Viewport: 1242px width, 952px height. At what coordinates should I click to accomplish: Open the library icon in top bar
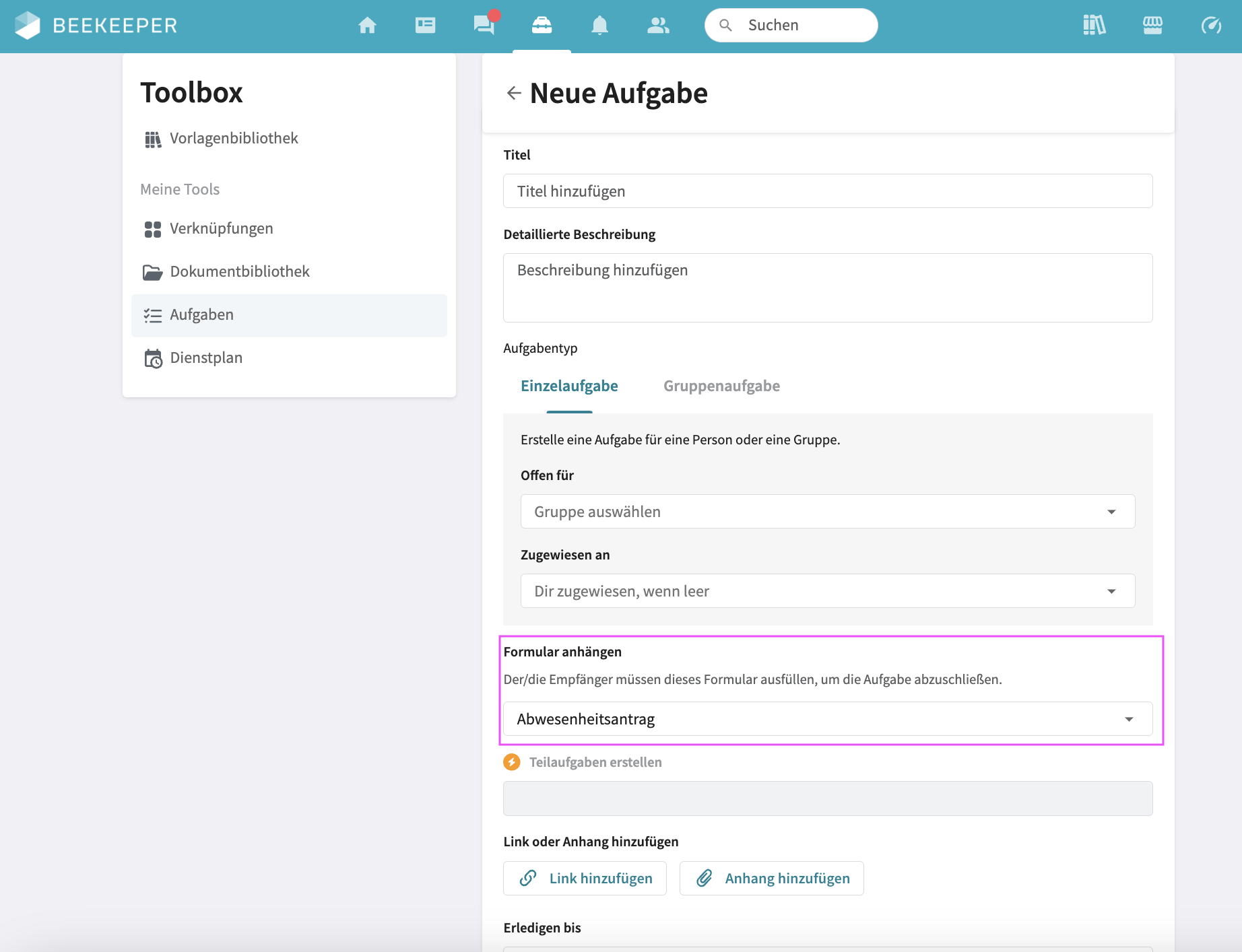(1094, 26)
